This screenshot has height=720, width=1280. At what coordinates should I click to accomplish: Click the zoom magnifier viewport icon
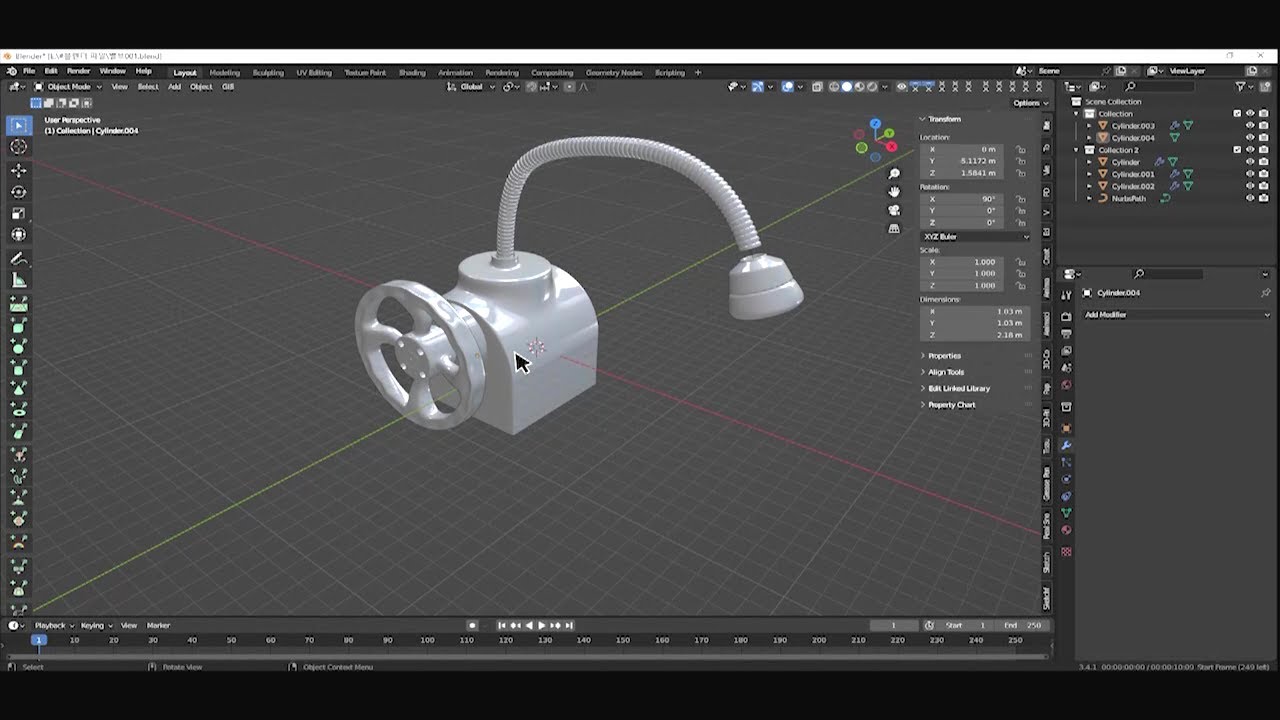894,174
